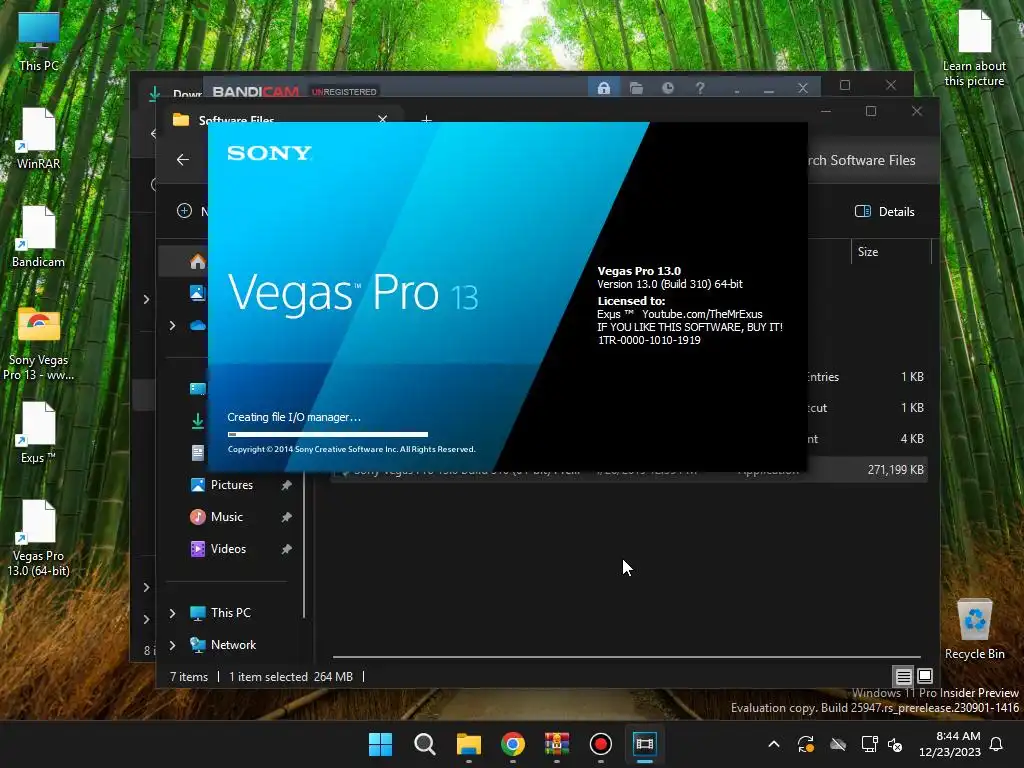The image size is (1024, 768).
Task: Click the muted volume tray icon
Action: click(x=895, y=744)
